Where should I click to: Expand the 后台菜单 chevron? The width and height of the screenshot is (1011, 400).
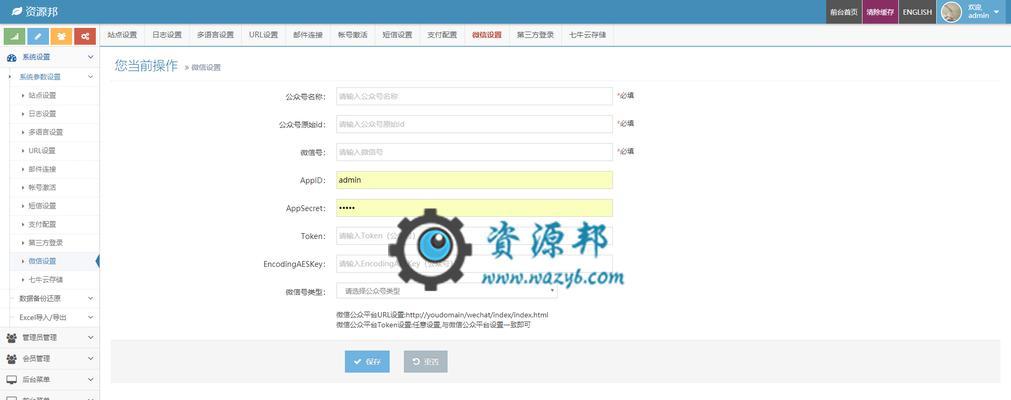point(90,380)
